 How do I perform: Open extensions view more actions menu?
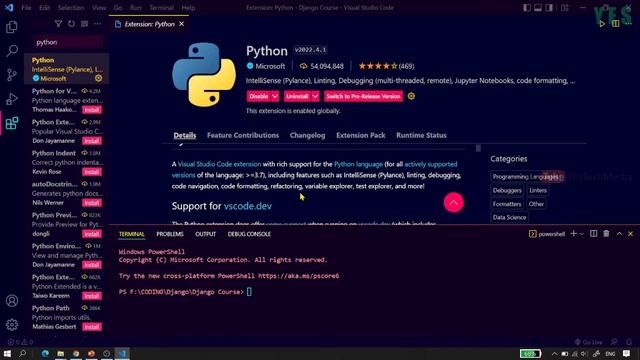(x=98, y=24)
